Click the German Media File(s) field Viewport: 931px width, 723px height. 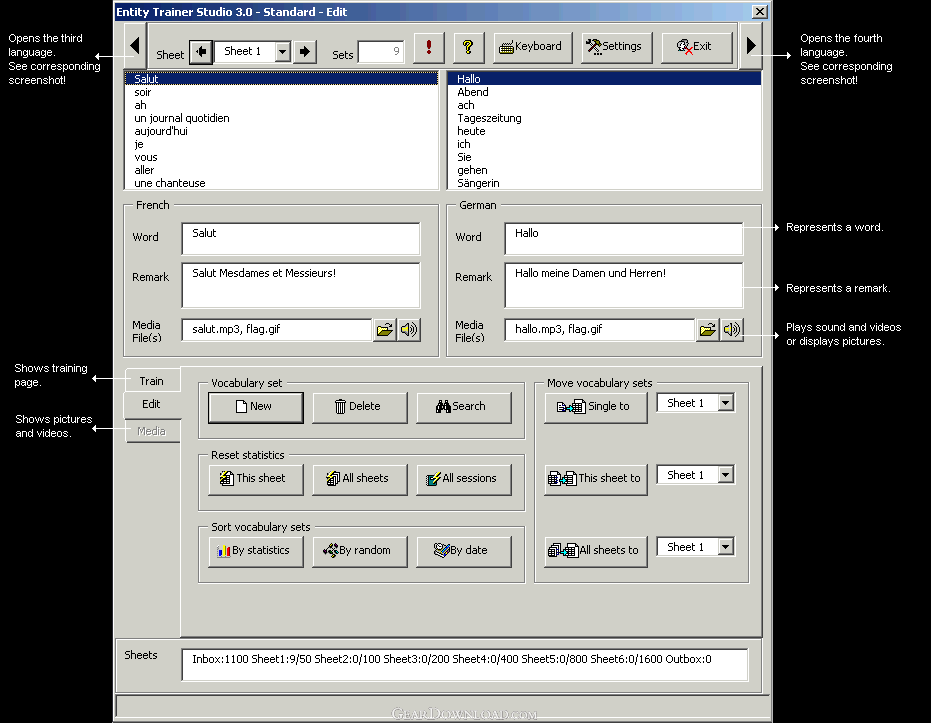point(599,329)
